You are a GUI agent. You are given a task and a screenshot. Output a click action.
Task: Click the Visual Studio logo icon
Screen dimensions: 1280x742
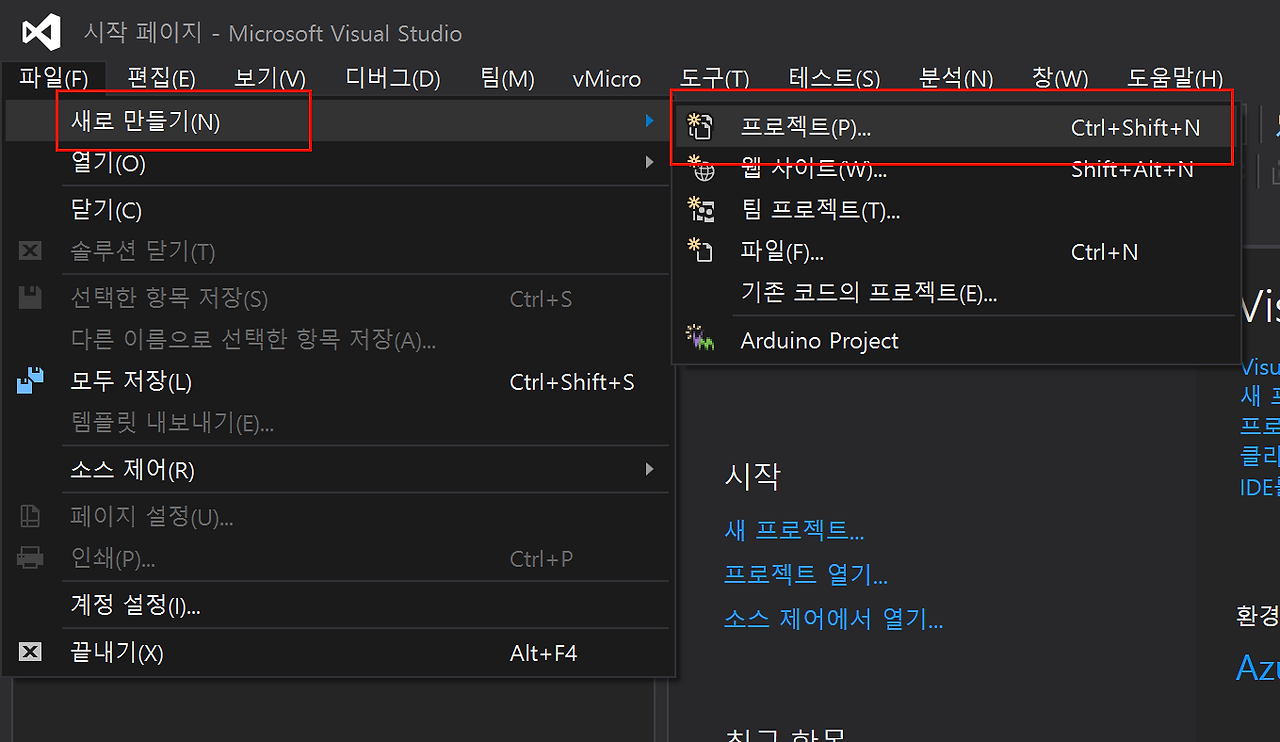42,33
